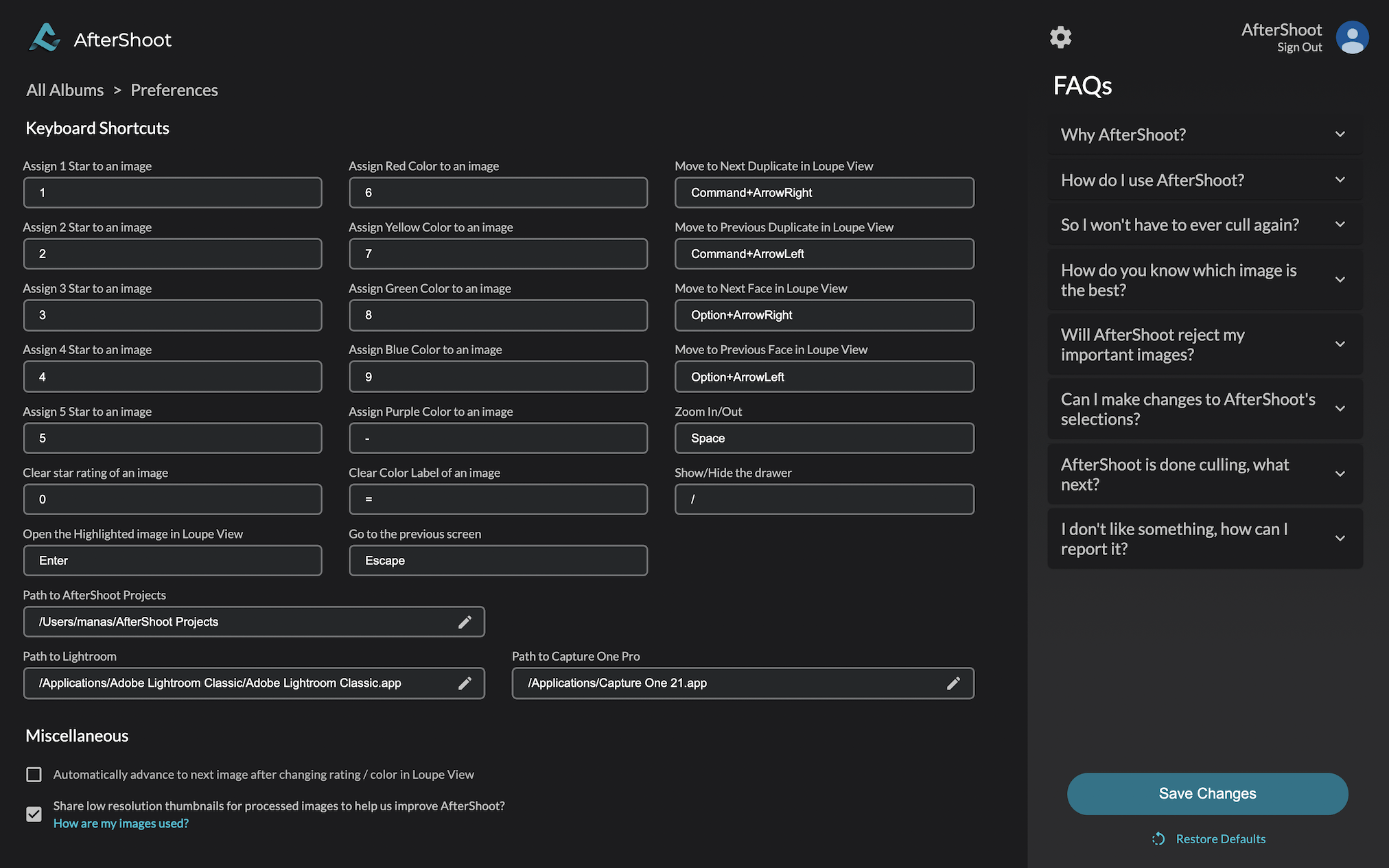The image size is (1389, 868).
Task: Click the Path to Lightroom field
Action: 254,683
